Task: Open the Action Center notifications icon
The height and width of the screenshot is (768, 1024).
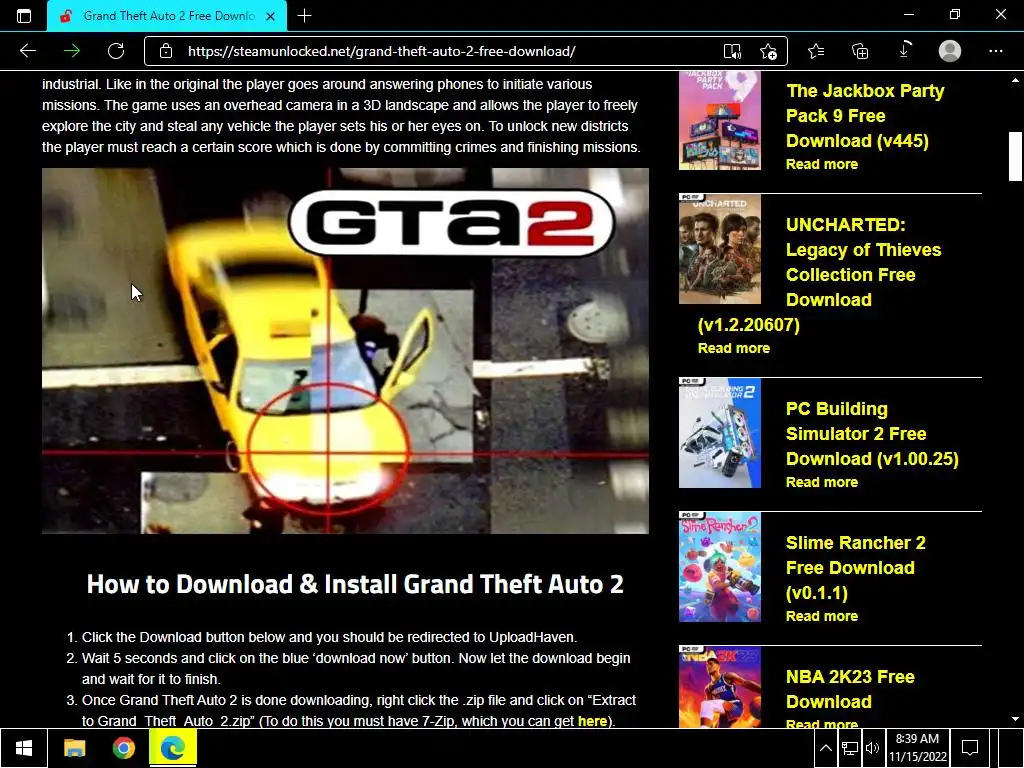Action: pyautogui.click(x=970, y=748)
